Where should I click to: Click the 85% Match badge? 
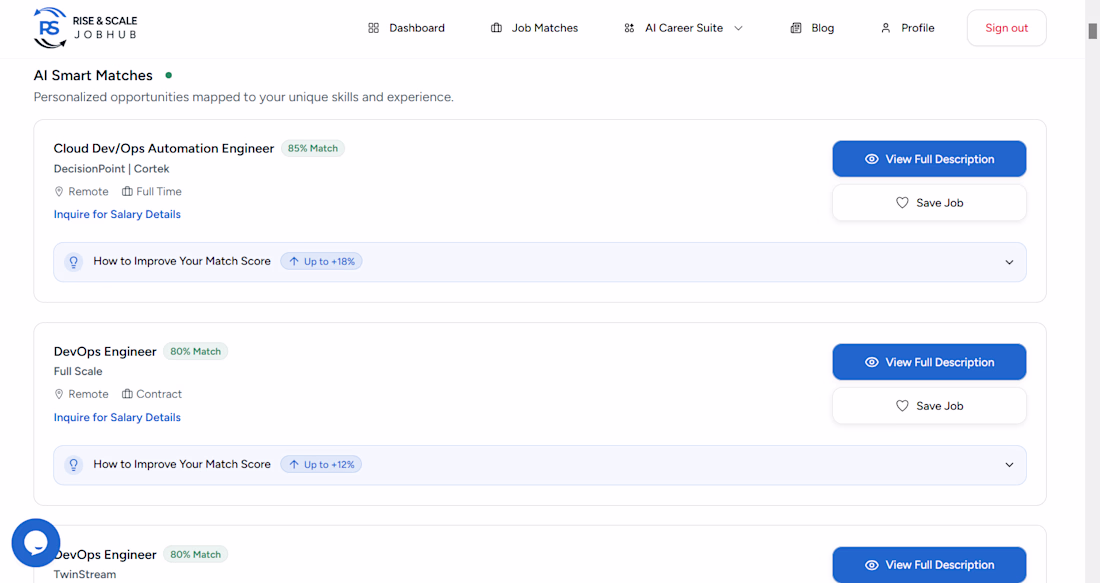point(313,148)
